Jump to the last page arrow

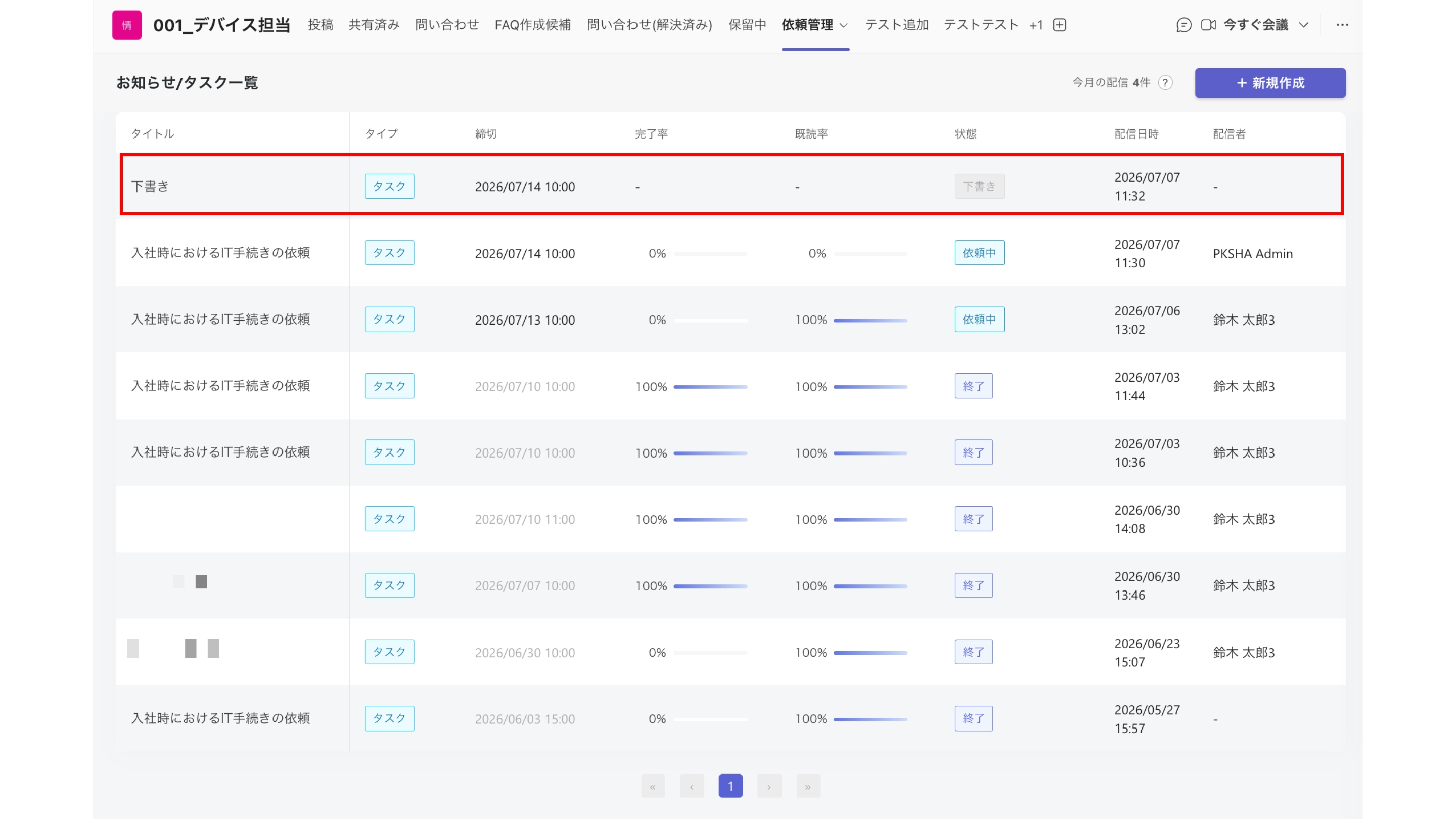click(808, 786)
